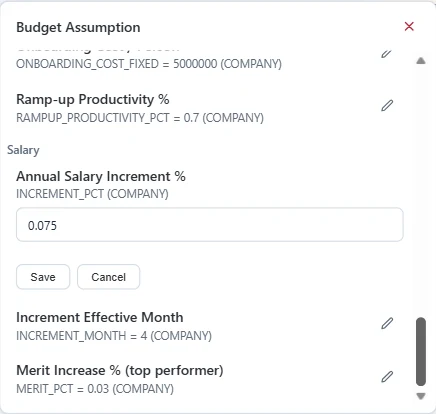The width and height of the screenshot is (436, 414).
Task: Click ONBOARDING_COST_FIXED = 5000000 (COMPANY) text
Action: pos(149,64)
